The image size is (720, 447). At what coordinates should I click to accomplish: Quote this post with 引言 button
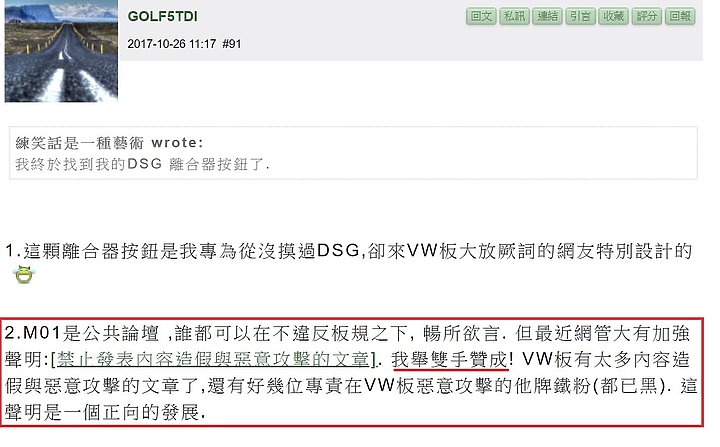tap(580, 17)
